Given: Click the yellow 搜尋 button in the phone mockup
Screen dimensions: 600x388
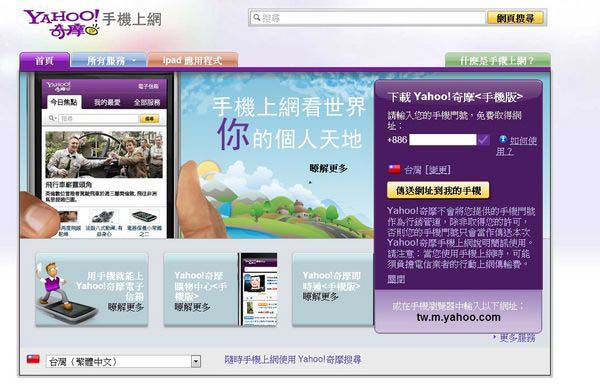Looking at the screenshot, I should [149, 119].
